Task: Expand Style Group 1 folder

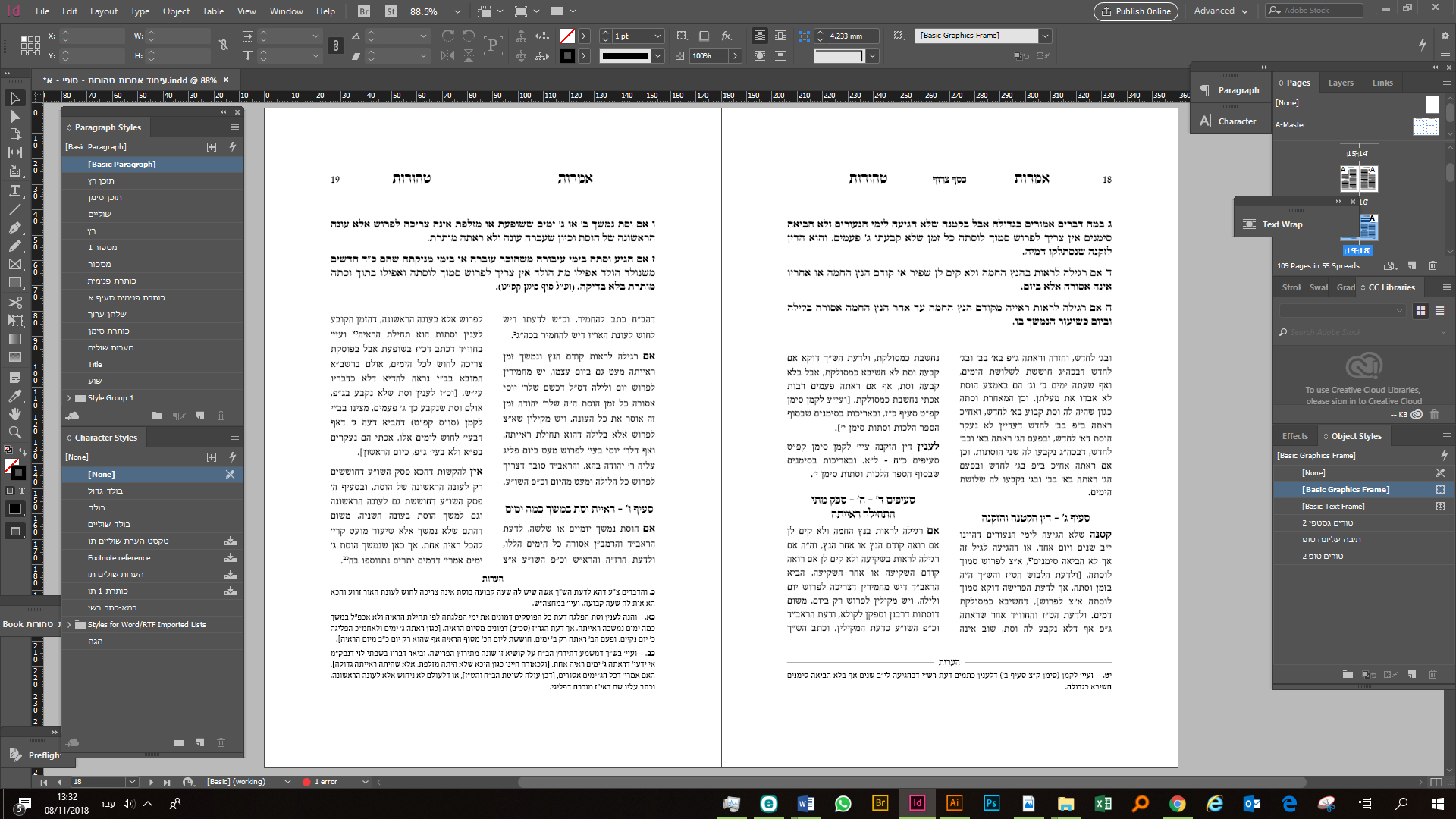Action: click(x=69, y=397)
